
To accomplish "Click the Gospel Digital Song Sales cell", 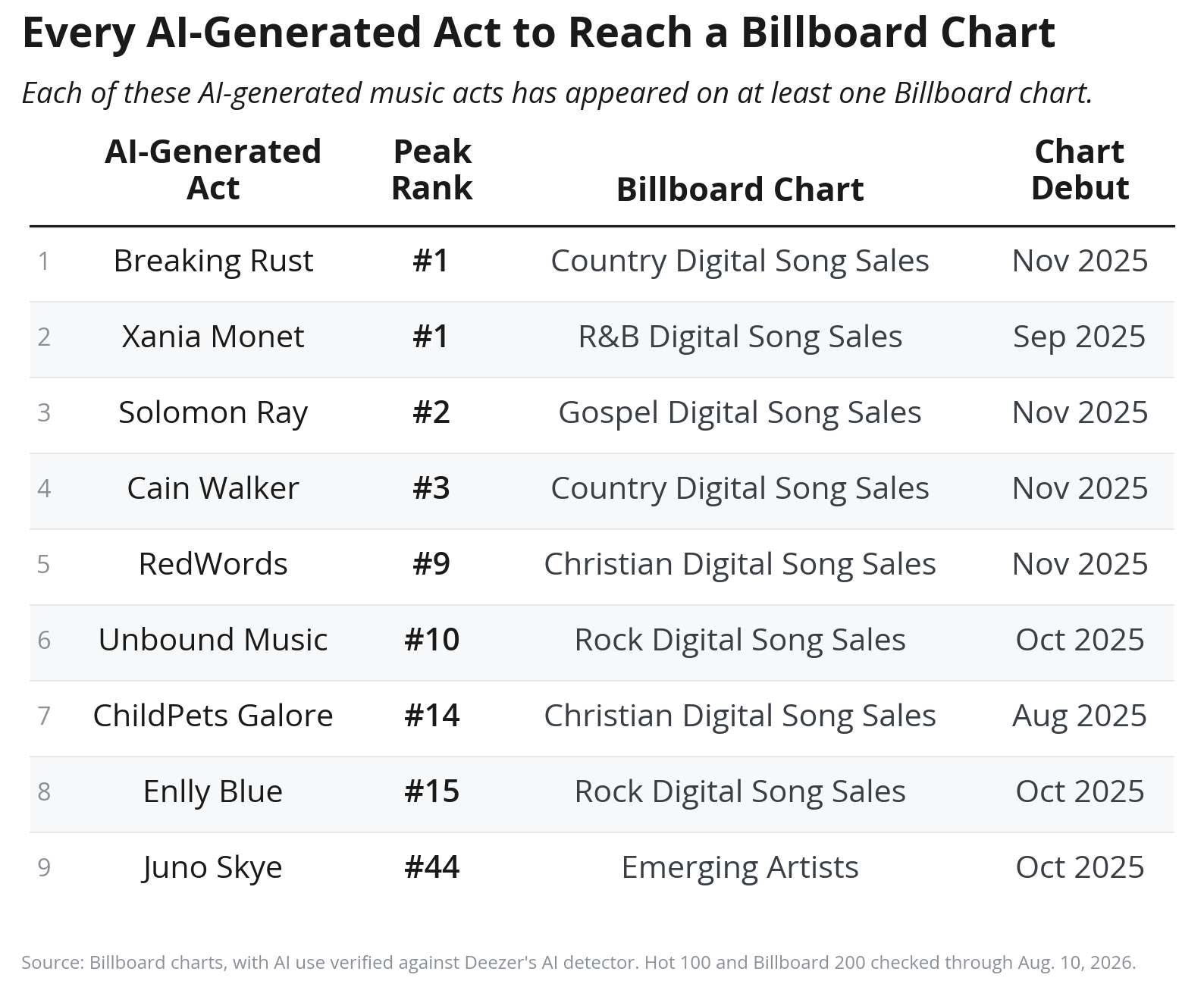I will coord(740,412).
